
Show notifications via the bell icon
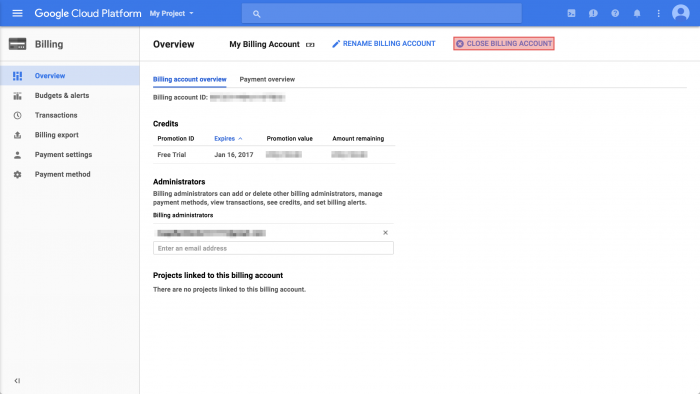637,13
